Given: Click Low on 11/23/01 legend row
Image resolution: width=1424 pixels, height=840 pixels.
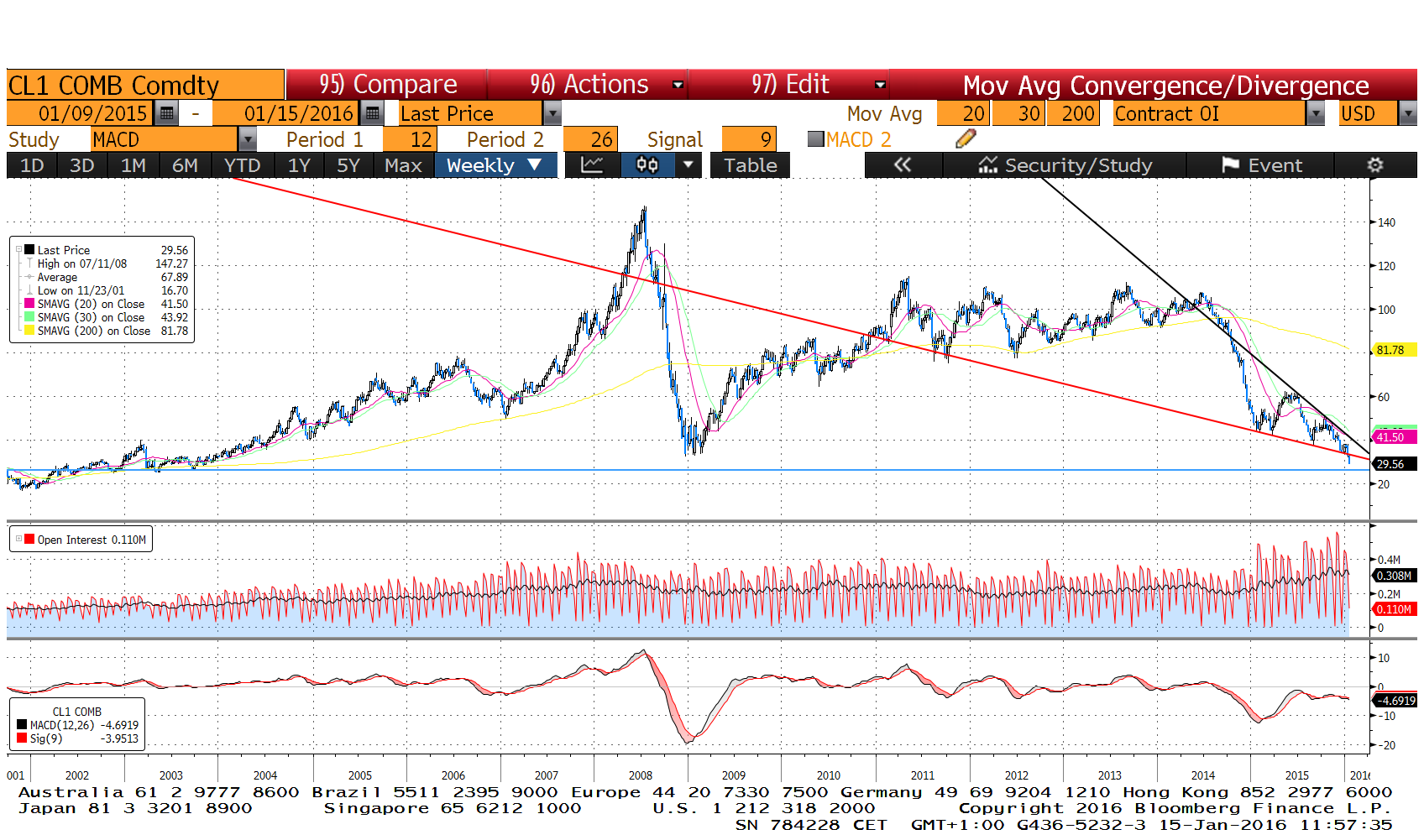Looking at the screenshot, I should 107,290.
